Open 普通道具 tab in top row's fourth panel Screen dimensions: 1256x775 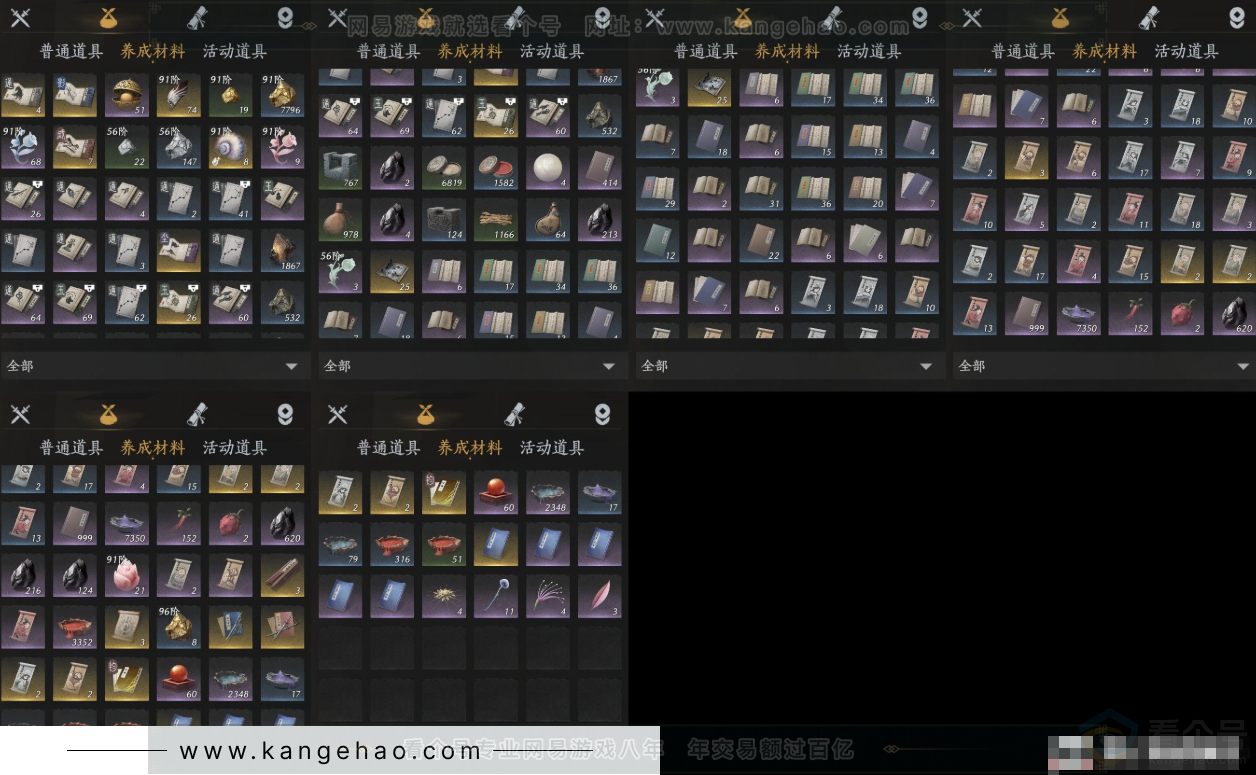click(x=1022, y=52)
